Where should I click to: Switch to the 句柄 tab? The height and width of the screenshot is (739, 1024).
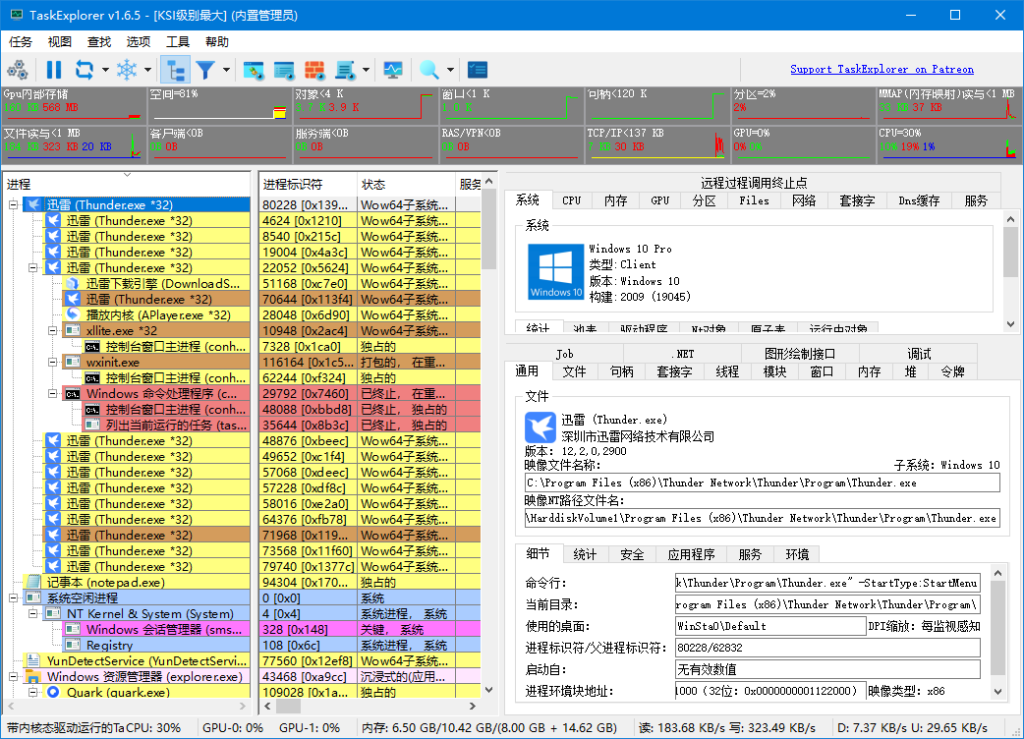pyautogui.click(x=621, y=371)
